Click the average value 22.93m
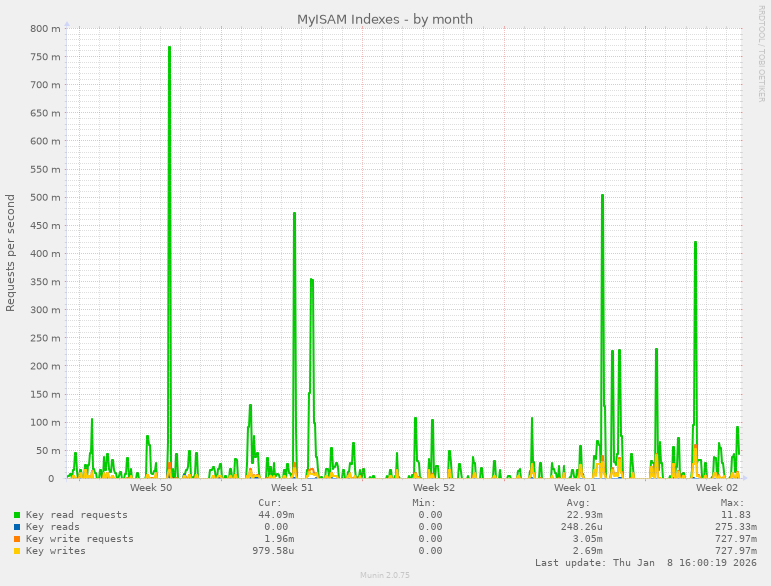Viewport: 771px width, 586px height. (x=584, y=515)
